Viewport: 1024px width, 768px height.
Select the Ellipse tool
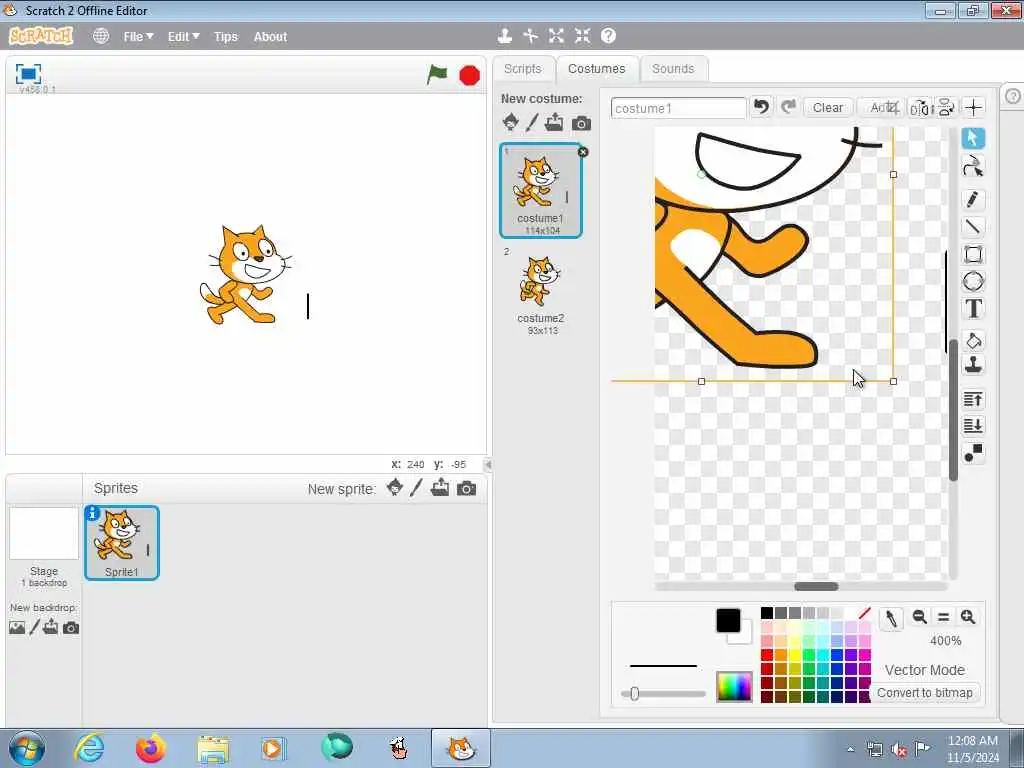pos(973,281)
